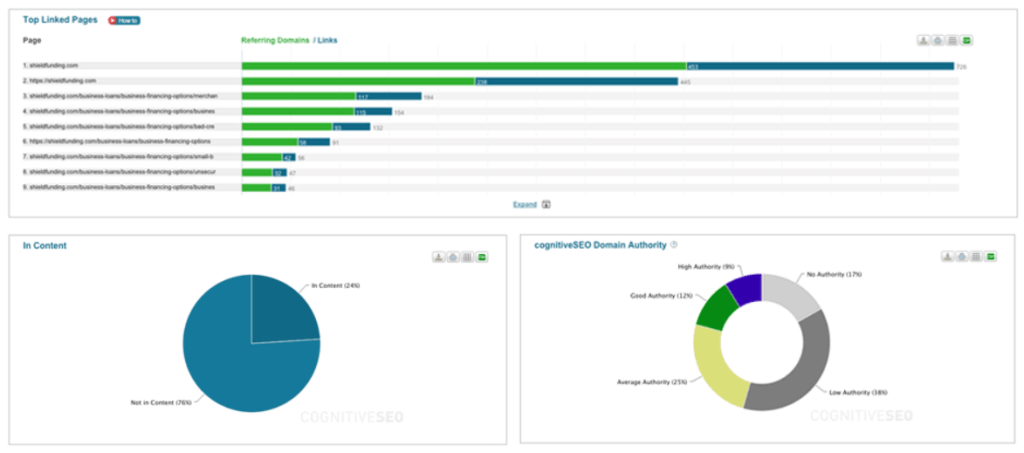Select green chart view icon in In Content
The height and width of the screenshot is (453, 1024).
[x=482, y=257]
